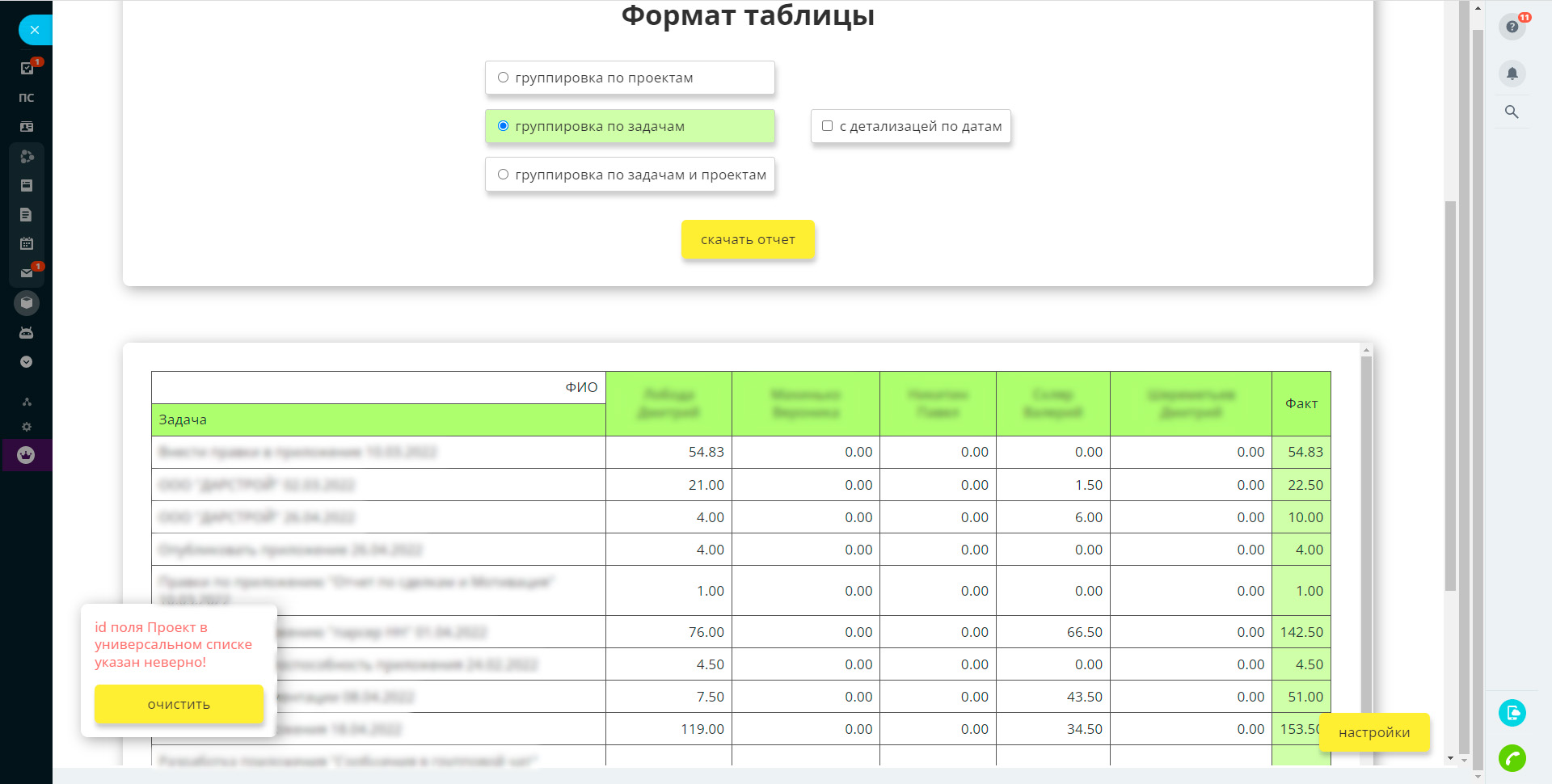Open the settings gear icon in sidebar
This screenshot has width=1552, height=784.
(x=27, y=427)
